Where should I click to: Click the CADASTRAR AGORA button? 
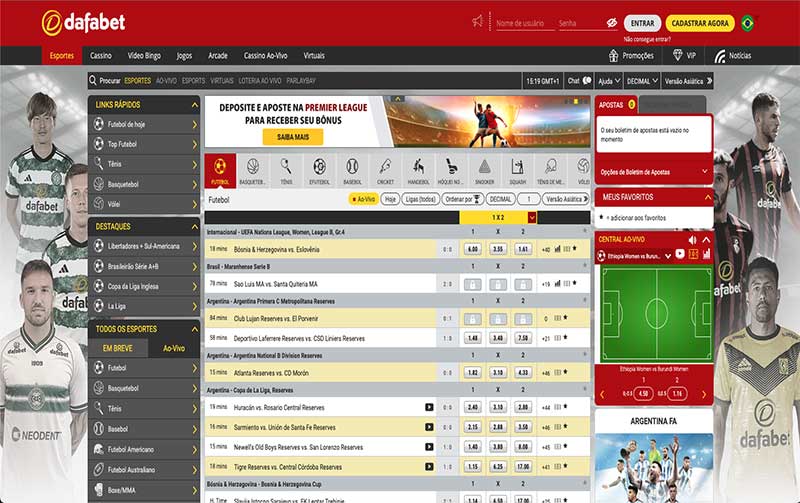tap(700, 23)
